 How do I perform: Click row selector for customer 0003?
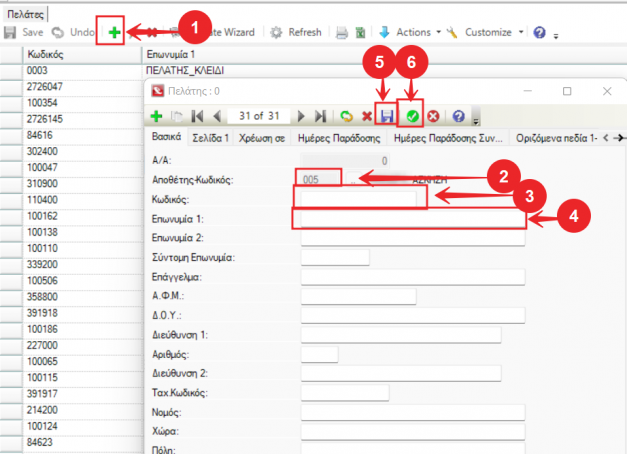pyautogui.click(x=11, y=71)
